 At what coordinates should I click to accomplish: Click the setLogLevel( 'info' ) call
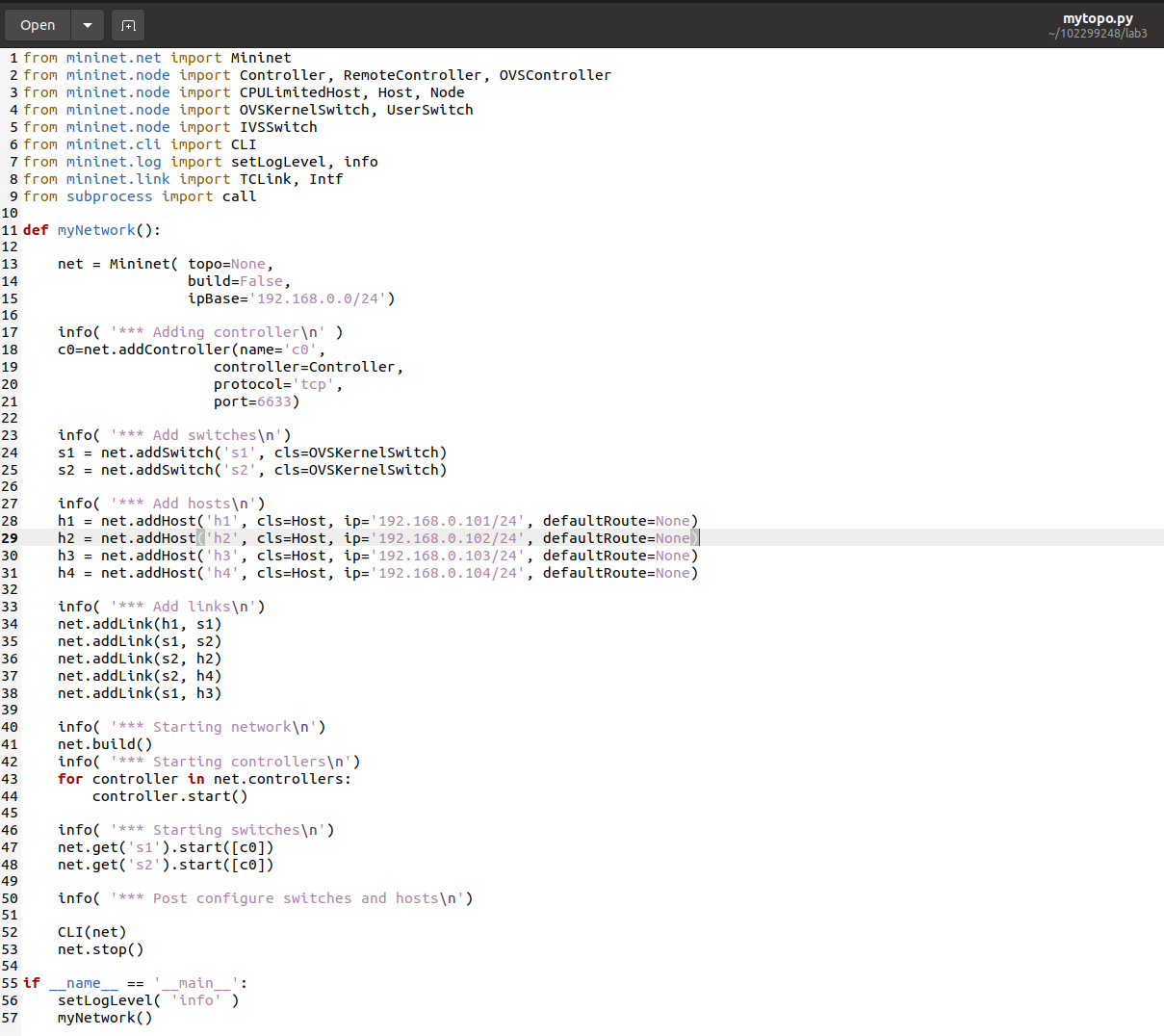[148, 1000]
